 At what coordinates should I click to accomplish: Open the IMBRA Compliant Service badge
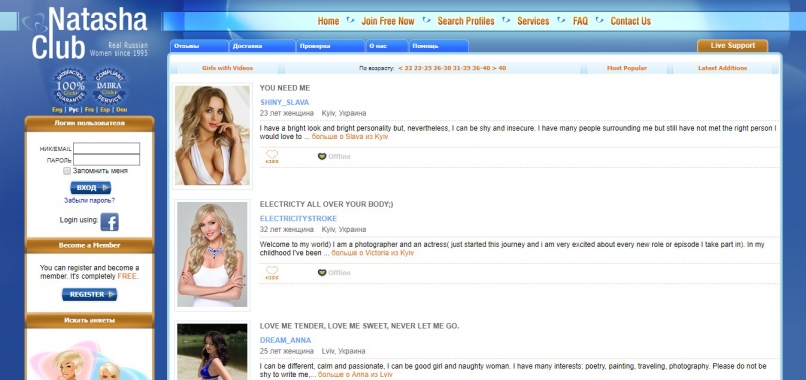(109, 86)
